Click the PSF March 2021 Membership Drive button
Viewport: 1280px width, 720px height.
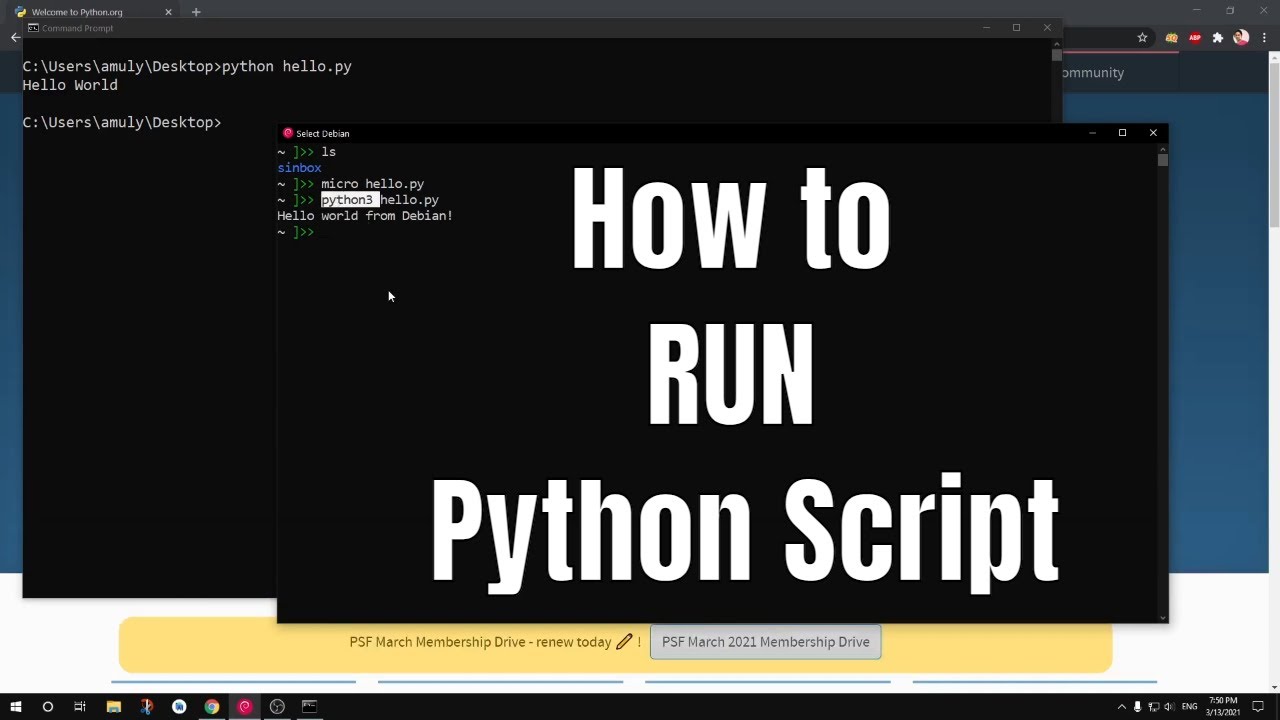pyautogui.click(x=765, y=642)
